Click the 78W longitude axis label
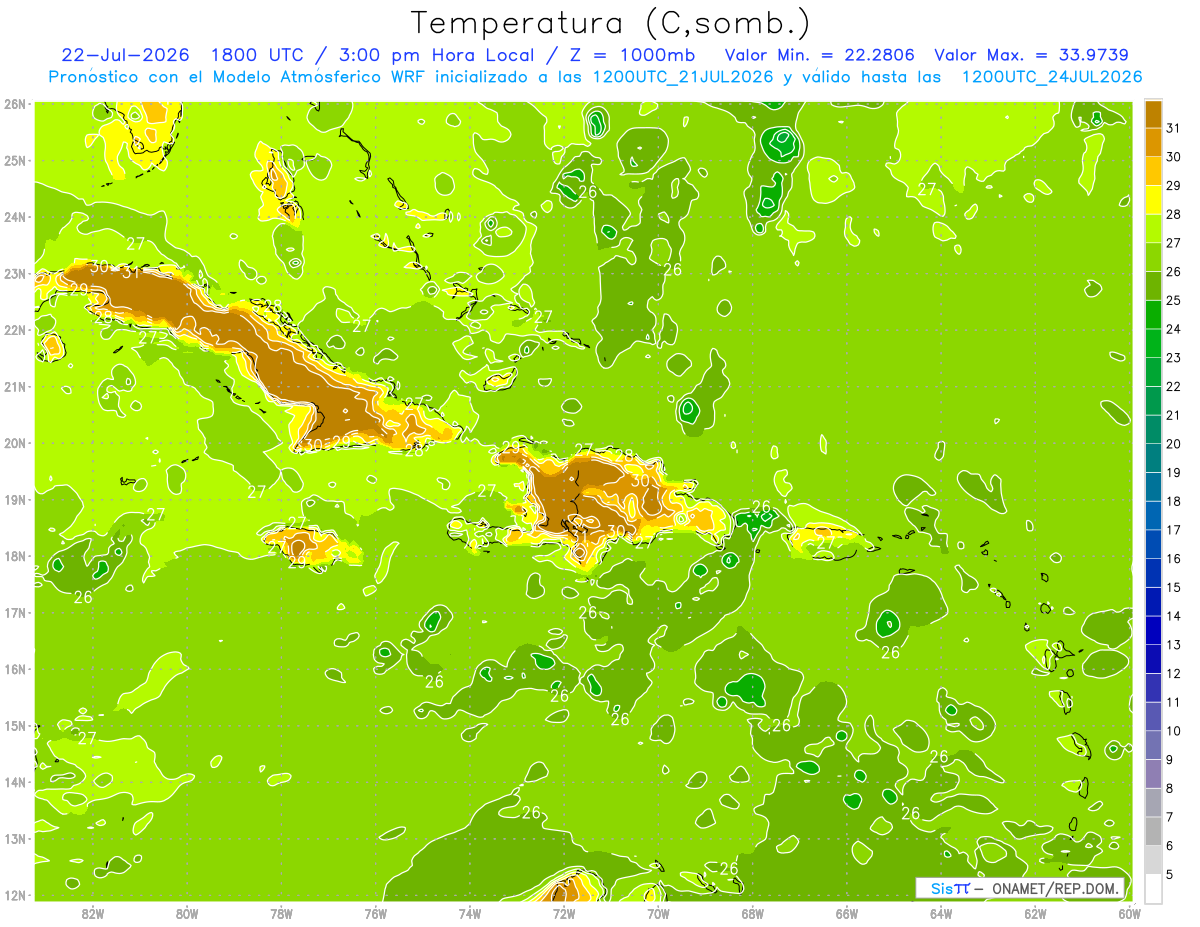The image size is (1200, 927). [281, 913]
